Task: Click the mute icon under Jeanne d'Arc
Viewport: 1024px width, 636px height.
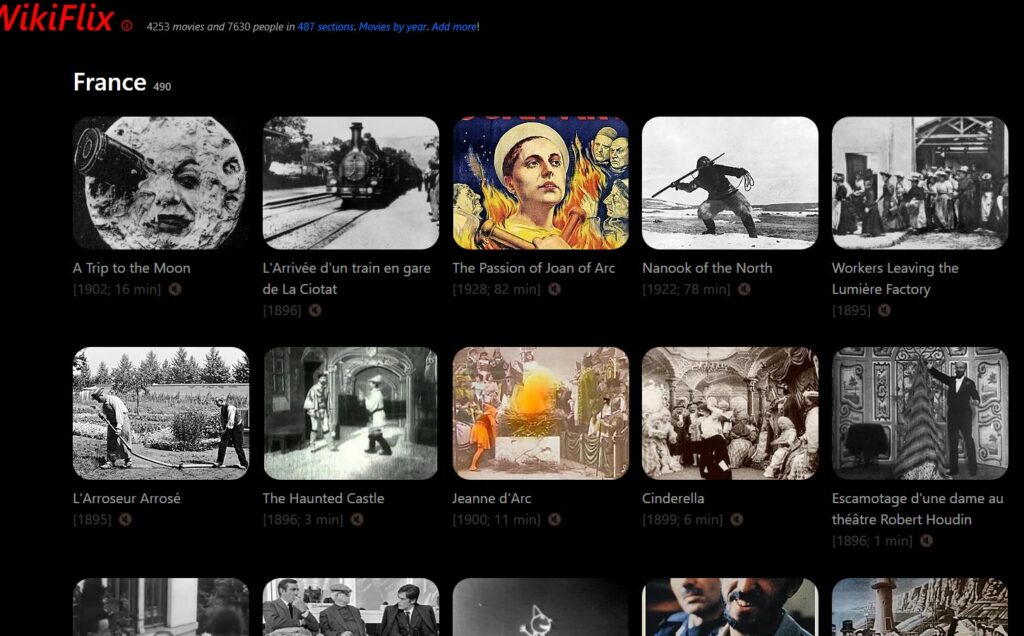Action: pyautogui.click(x=554, y=519)
